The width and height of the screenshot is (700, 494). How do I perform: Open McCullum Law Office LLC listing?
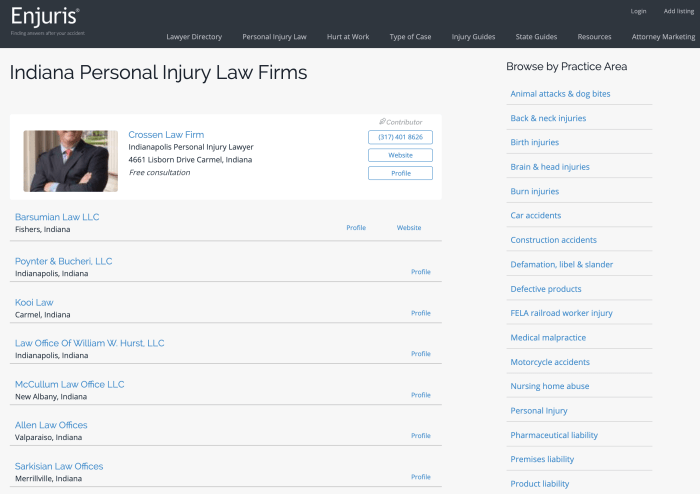[70, 384]
